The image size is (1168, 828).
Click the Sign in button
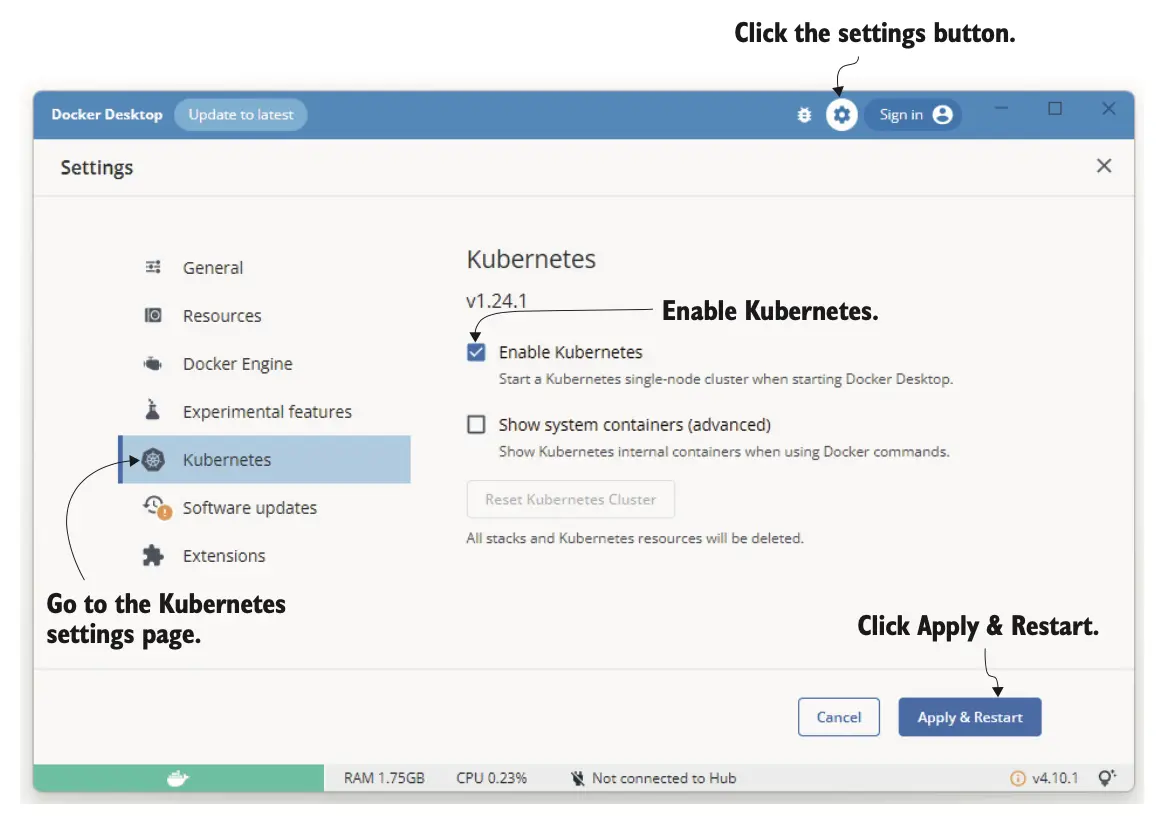point(913,115)
